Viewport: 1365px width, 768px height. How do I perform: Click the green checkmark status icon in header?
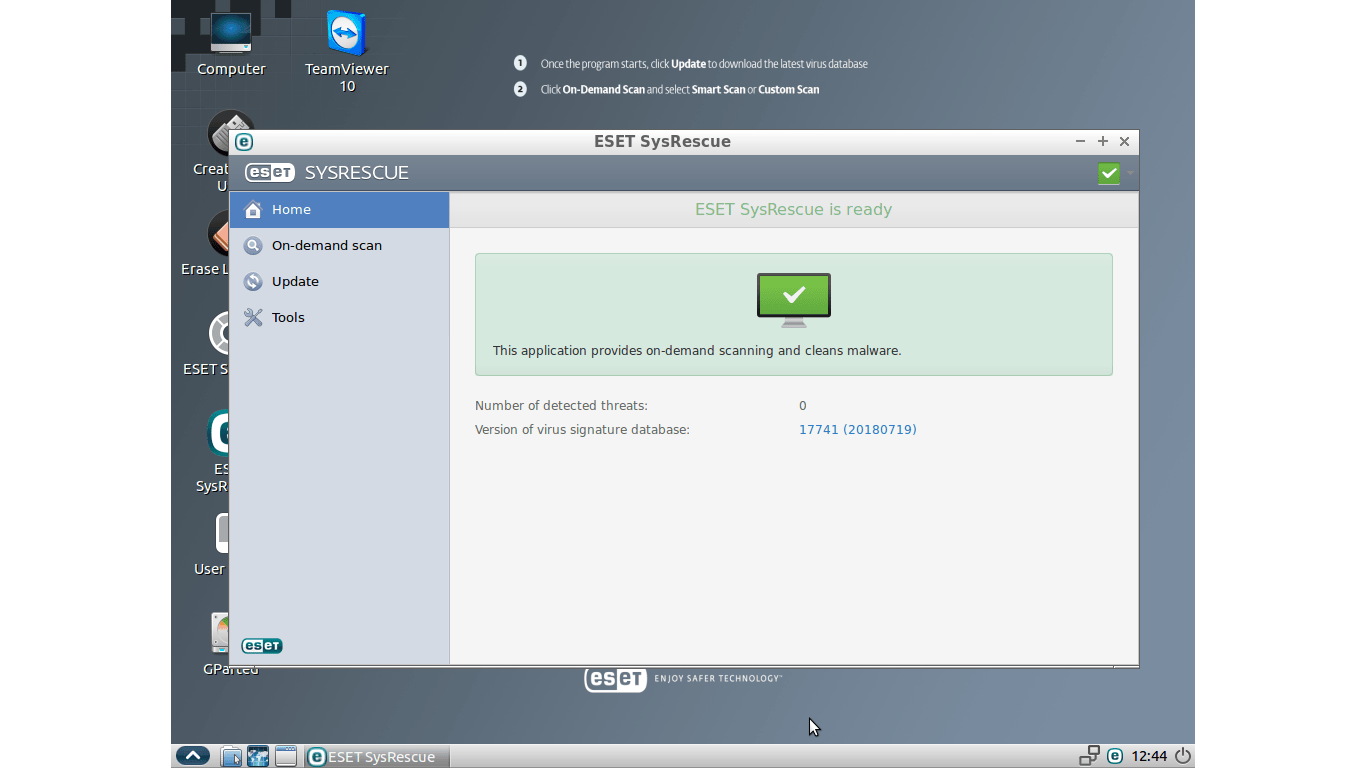(1108, 173)
